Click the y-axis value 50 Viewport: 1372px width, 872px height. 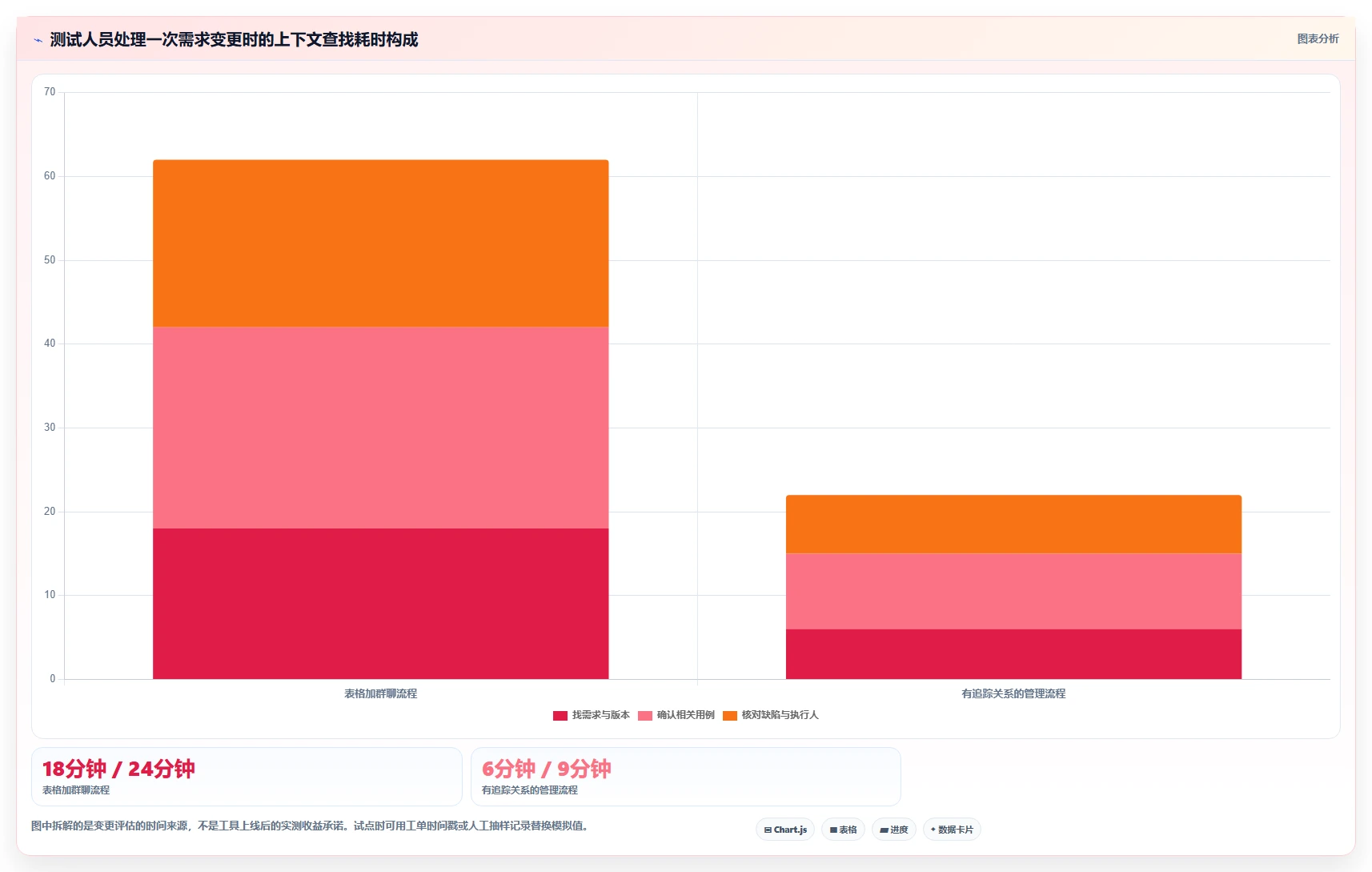point(50,260)
